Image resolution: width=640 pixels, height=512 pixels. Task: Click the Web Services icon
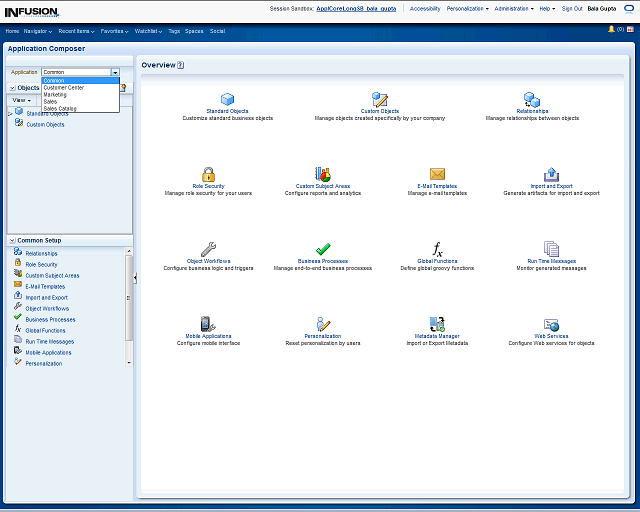(x=551, y=324)
